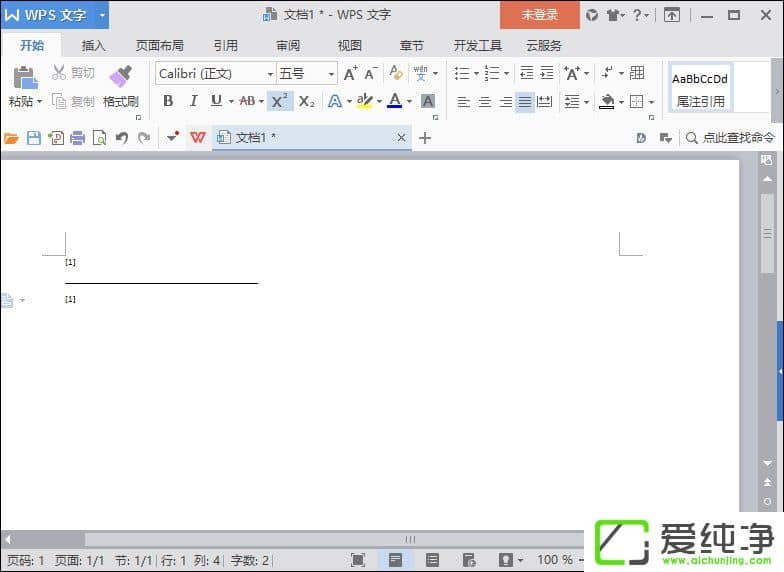784x572 pixels.
Task: Click the save icon in quick access toolbar
Action: click(x=33, y=138)
